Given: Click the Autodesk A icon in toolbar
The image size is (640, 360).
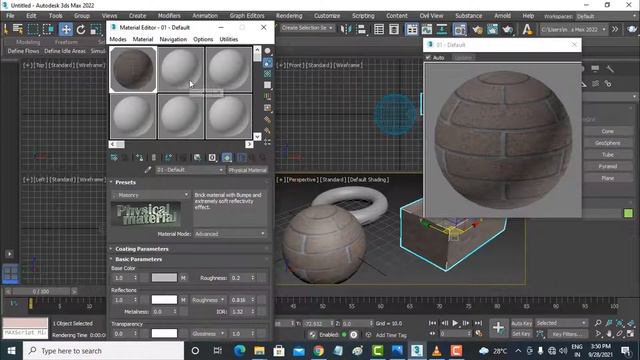Looking at the screenshot, I should click(527, 29).
